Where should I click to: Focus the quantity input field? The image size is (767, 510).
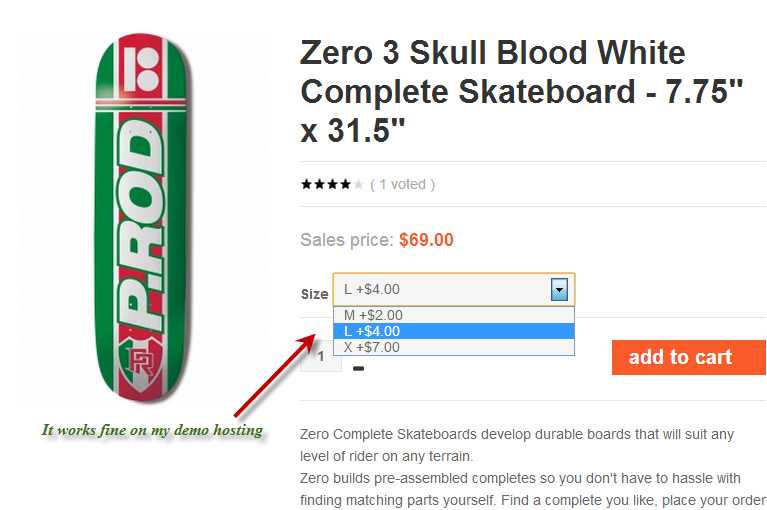point(320,356)
